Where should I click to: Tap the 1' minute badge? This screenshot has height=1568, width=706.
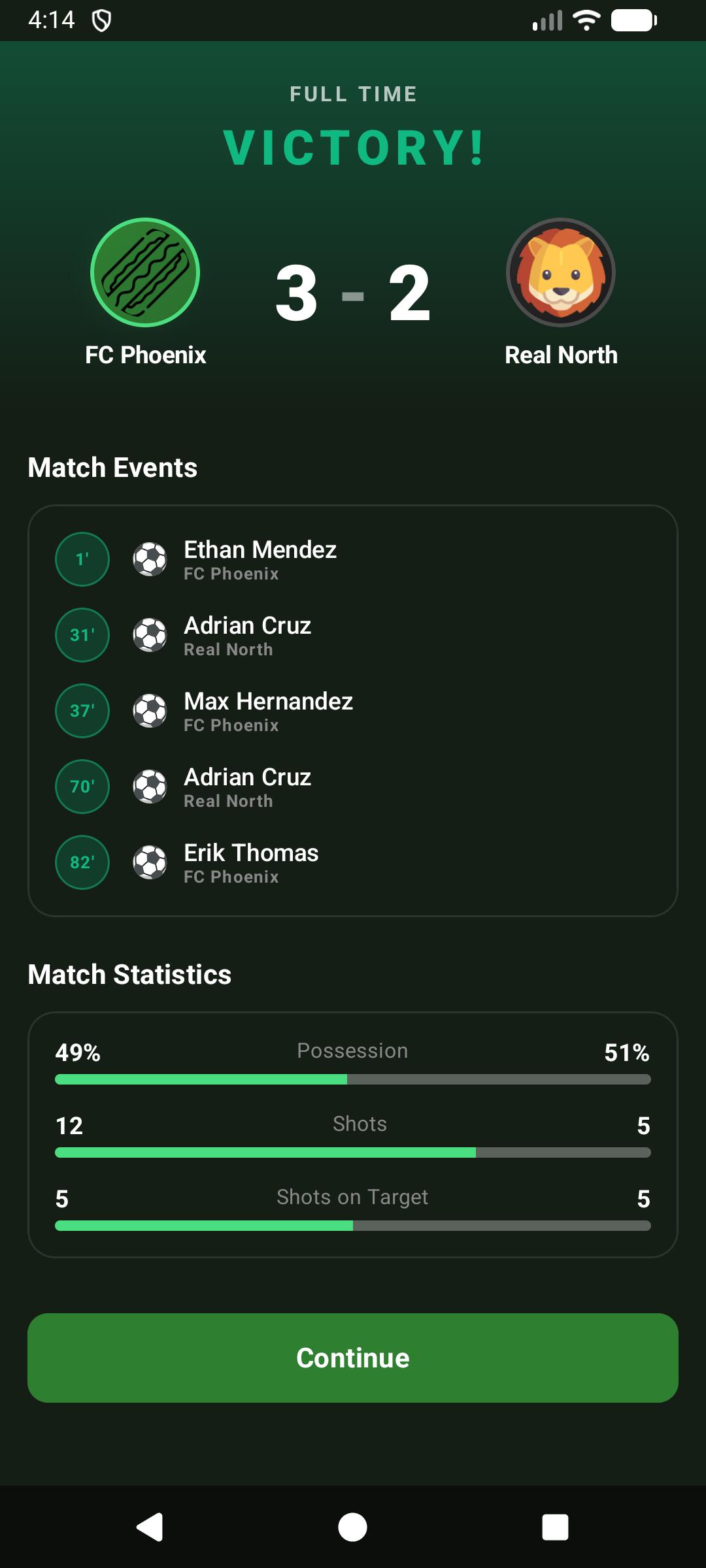81,560
